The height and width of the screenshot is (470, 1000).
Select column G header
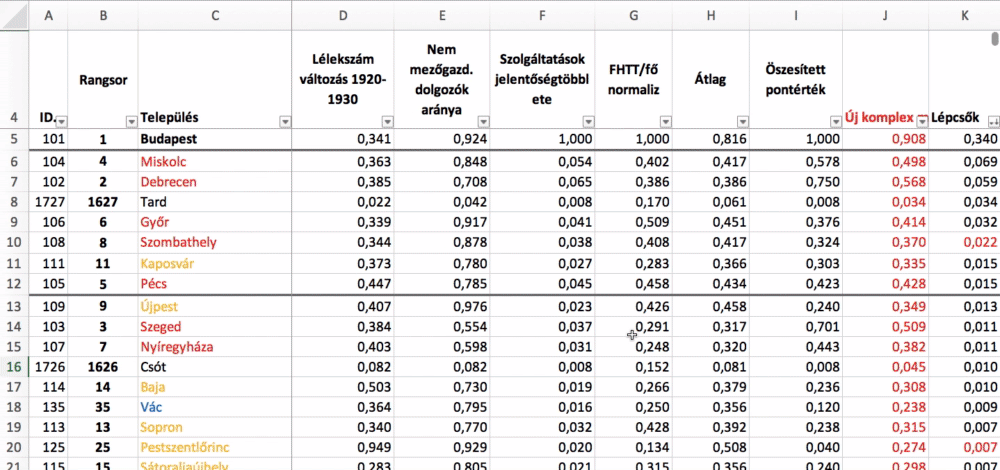pos(634,16)
